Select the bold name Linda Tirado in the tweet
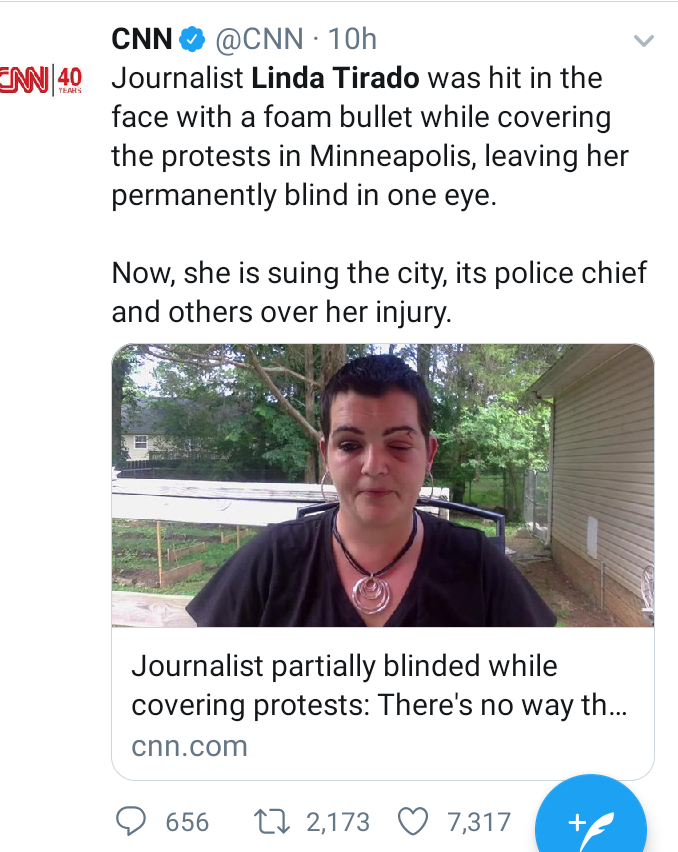Screen dimensions: 678x852 point(335,78)
